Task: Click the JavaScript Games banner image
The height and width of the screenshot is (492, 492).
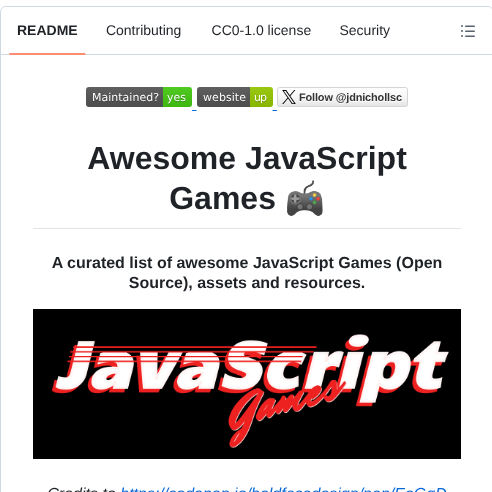Action: pyautogui.click(x=247, y=384)
